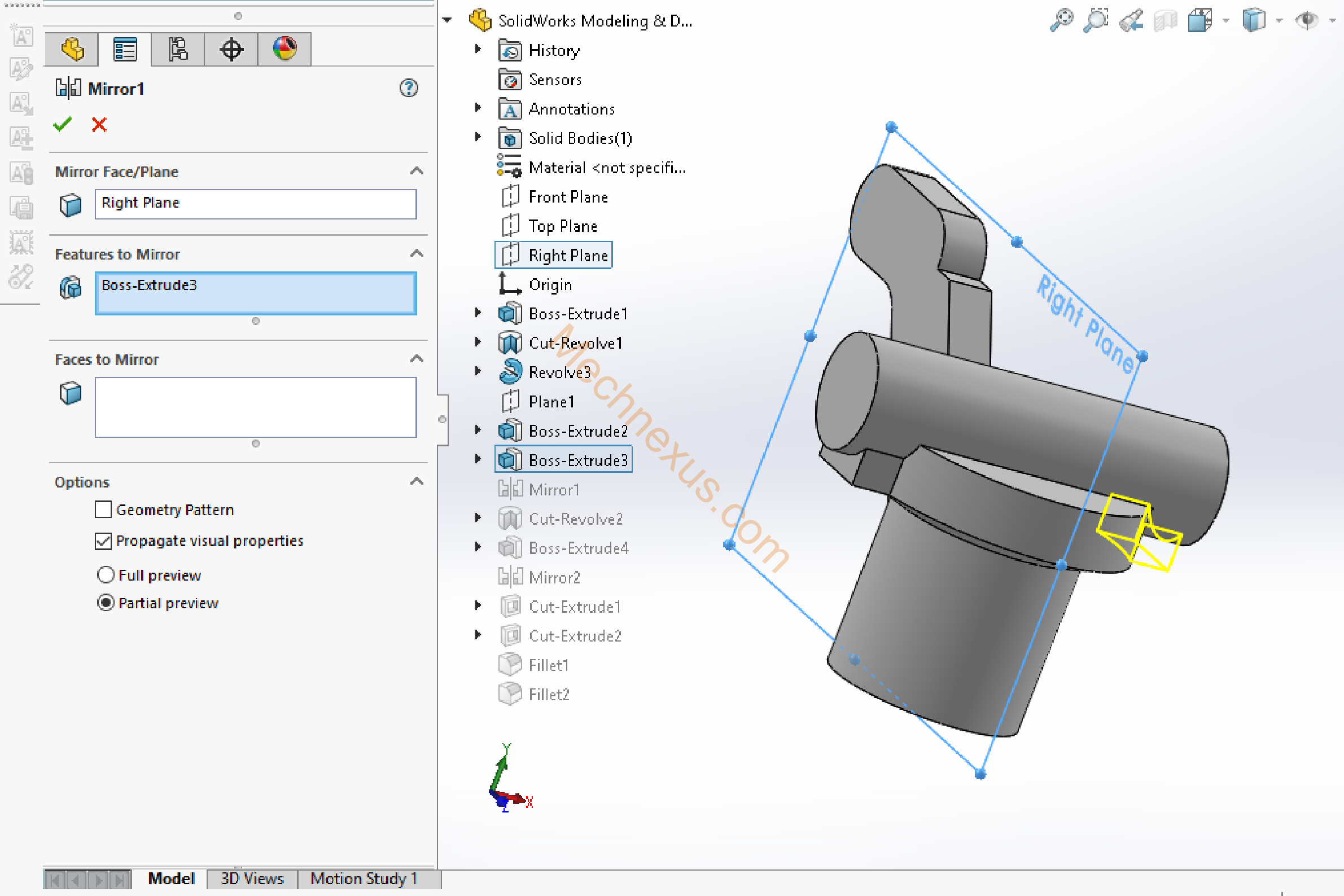The height and width of the screenshot is (896, 1344).
Task: Switch to the Motion Study 1 tab
Action: tap(364, 879)
